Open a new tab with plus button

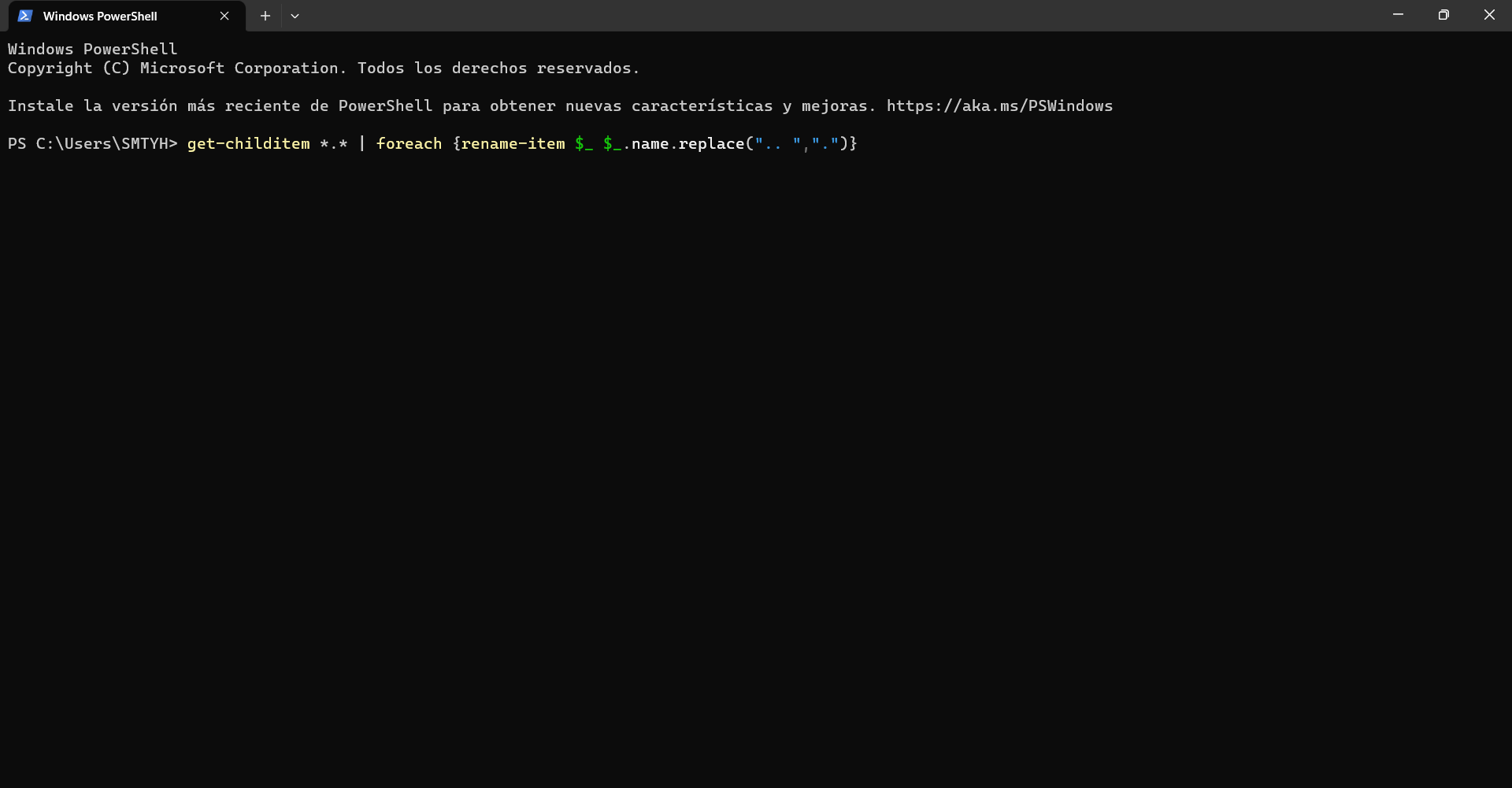pos(265,16)
